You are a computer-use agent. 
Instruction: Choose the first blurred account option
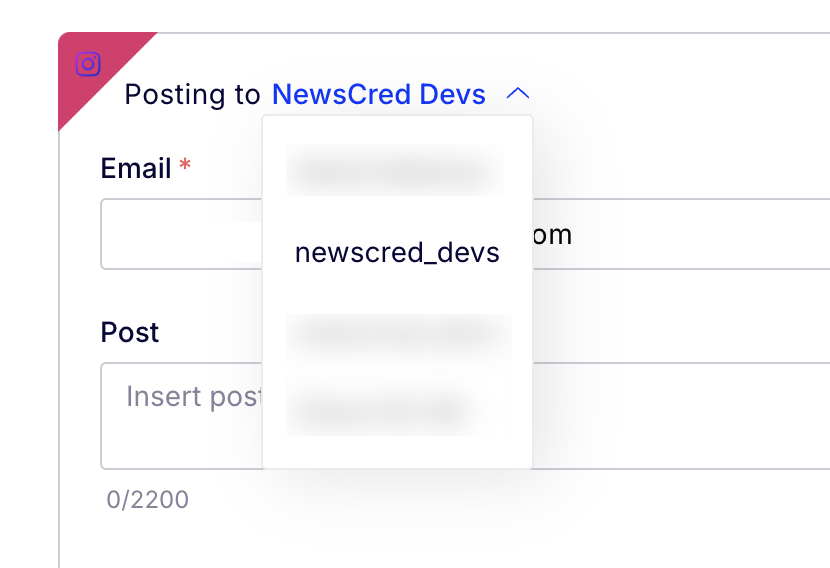click(x=394, y=170)
